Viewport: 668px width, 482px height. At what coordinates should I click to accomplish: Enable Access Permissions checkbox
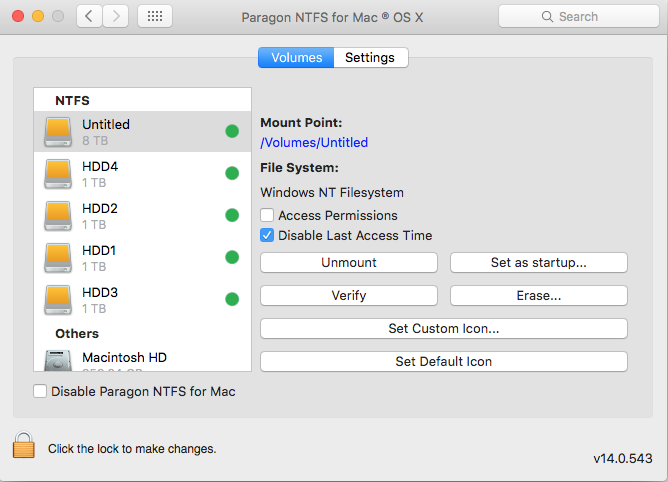(x=267, y=215)
